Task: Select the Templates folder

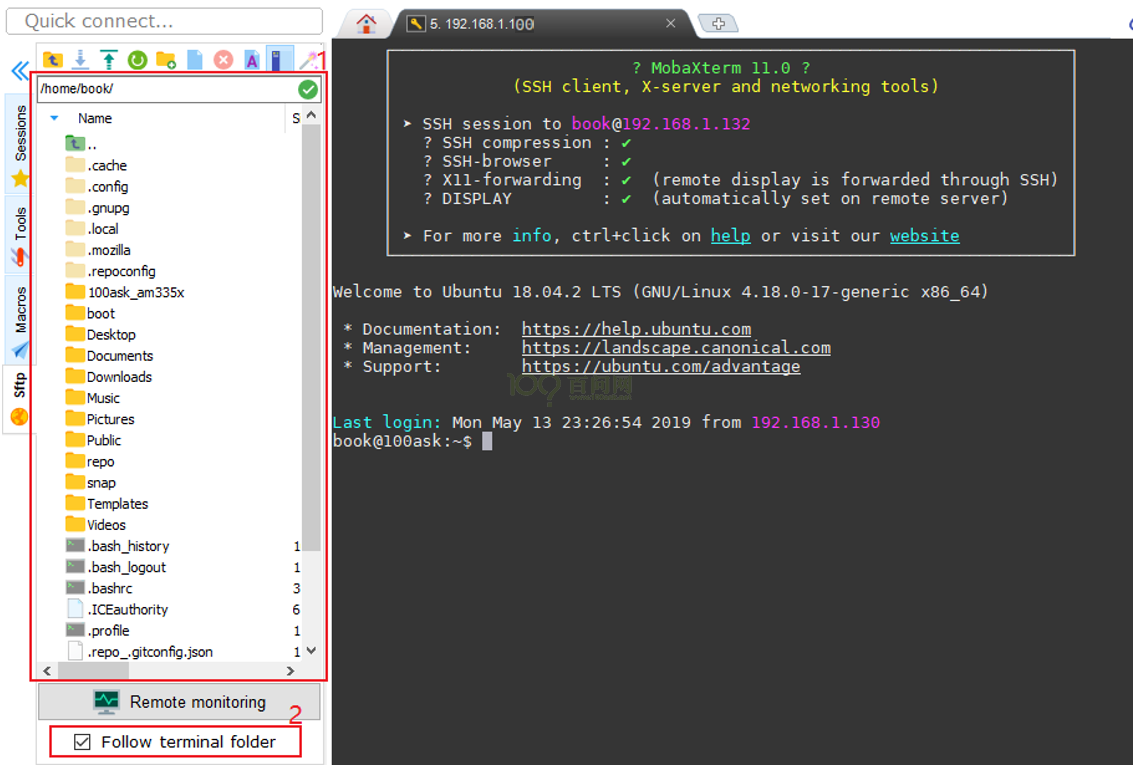Action: coord(107,504)
